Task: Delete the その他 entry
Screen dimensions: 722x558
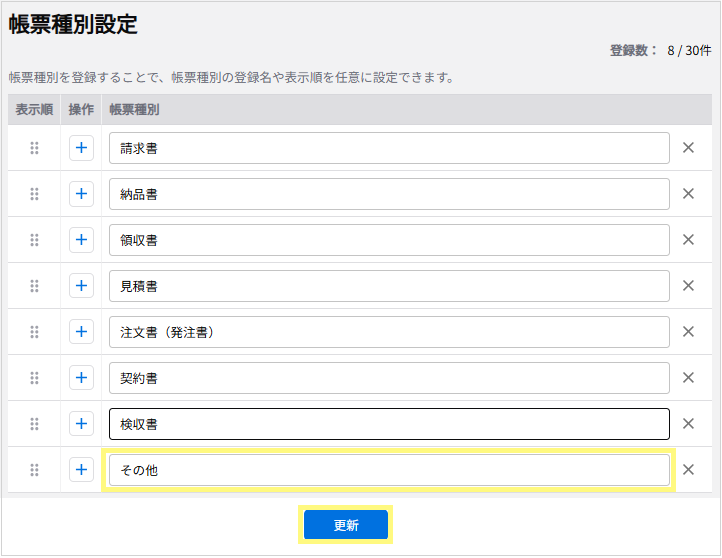Action: coord(688,470)
